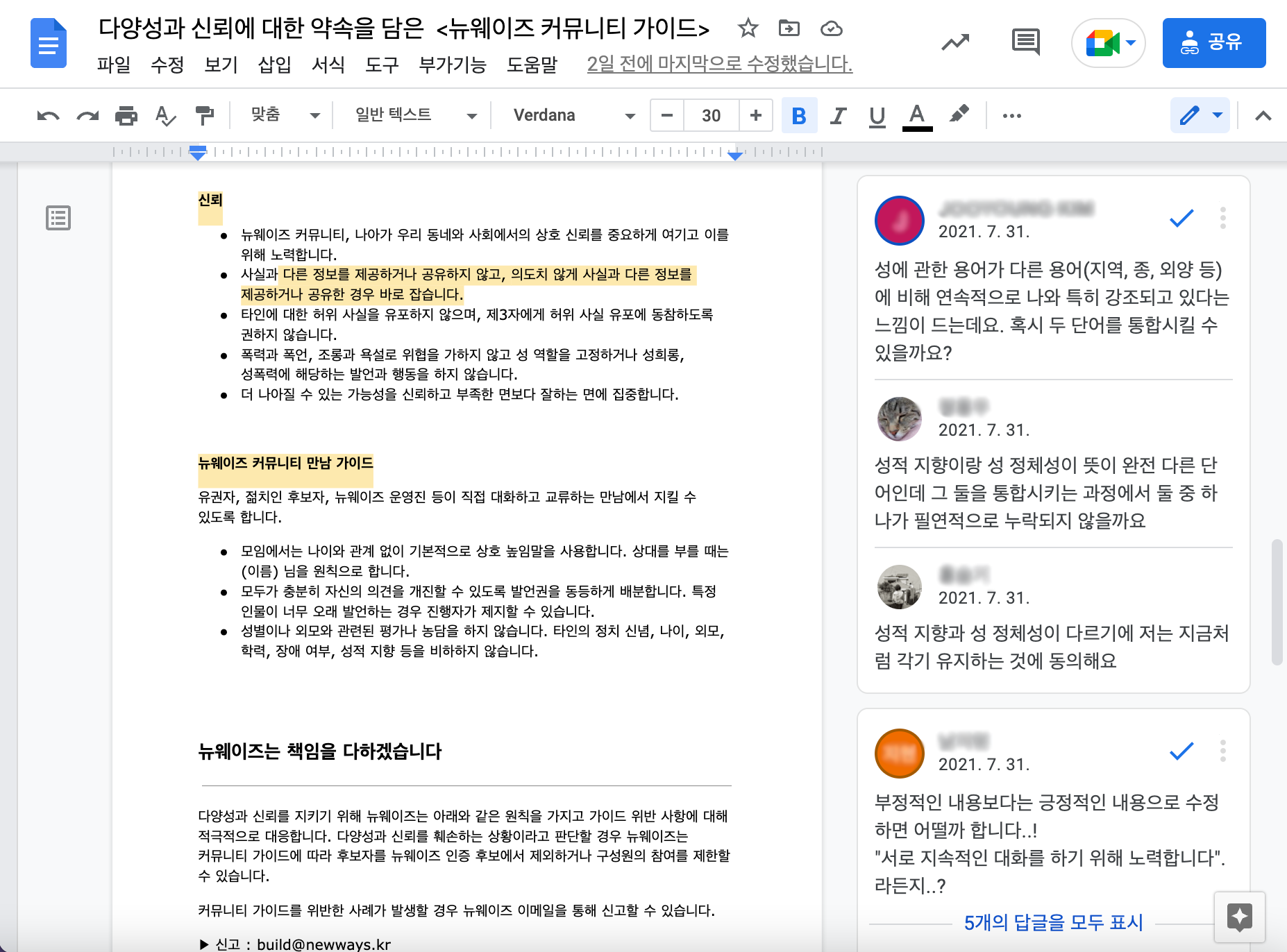Open the 삽입 menu
The width and height of the screenshot is (1287, 952).
274,65
